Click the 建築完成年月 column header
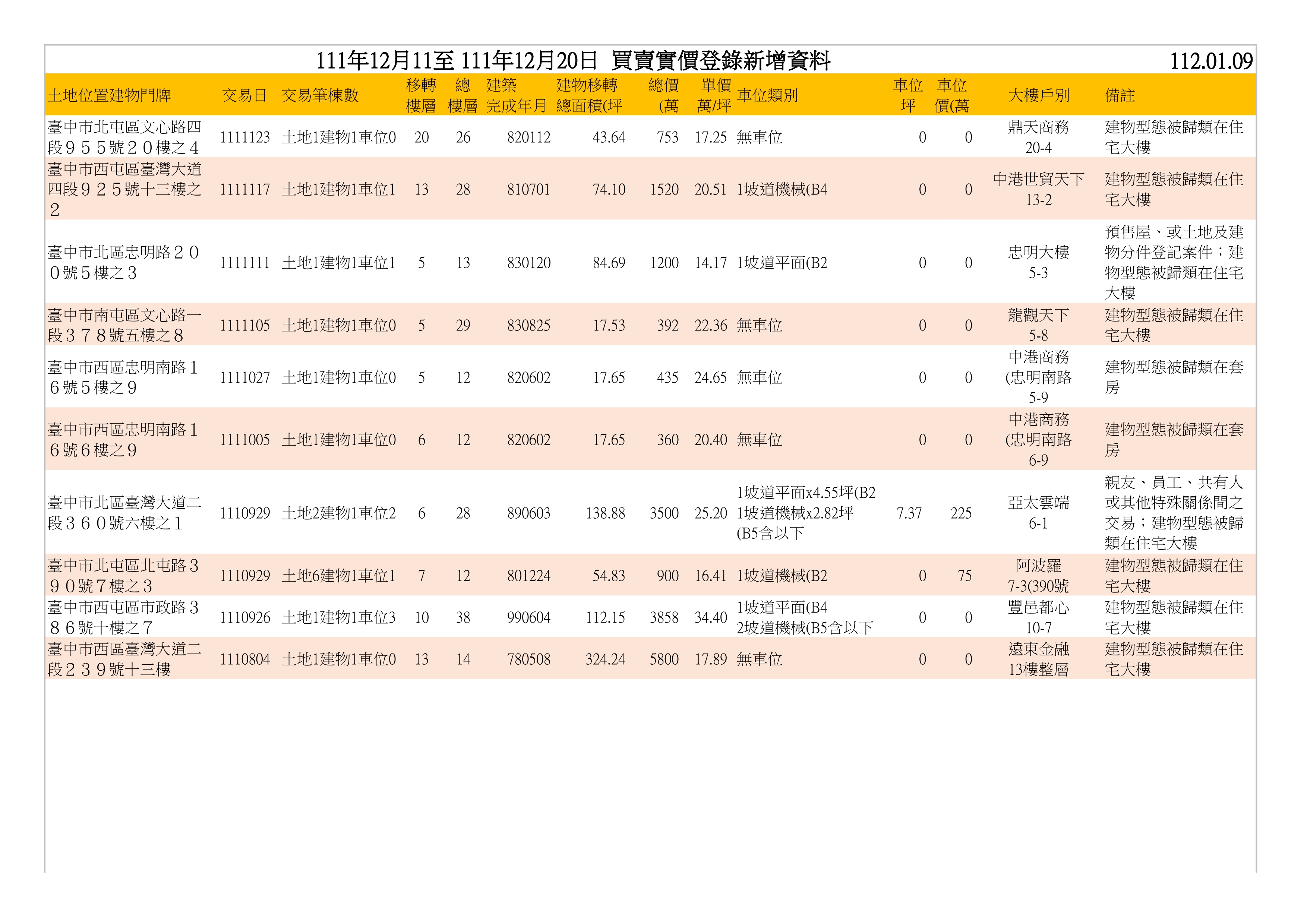The image size is (1307, 924). [x=516, y=95]
